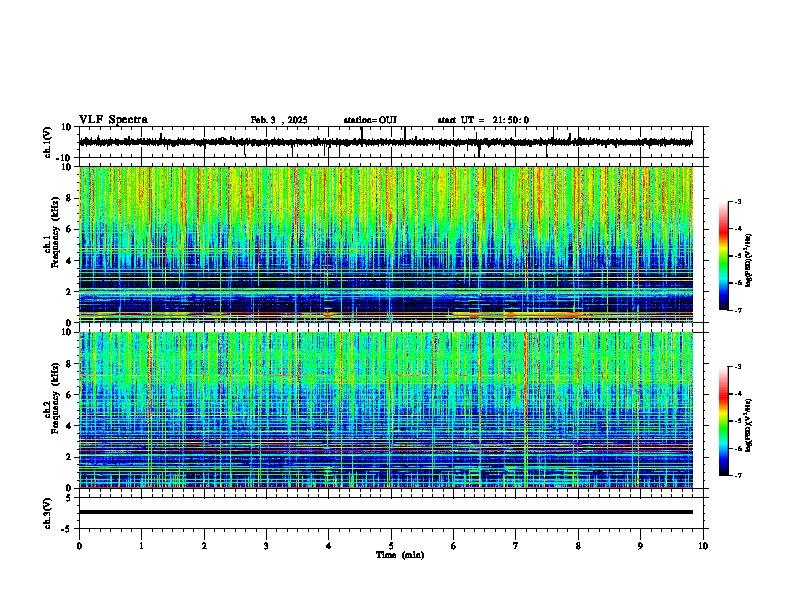Screen dimensions: 792x612
Task: Select the date text "Feb. 3 , 2025"
Action: point(279,120)
